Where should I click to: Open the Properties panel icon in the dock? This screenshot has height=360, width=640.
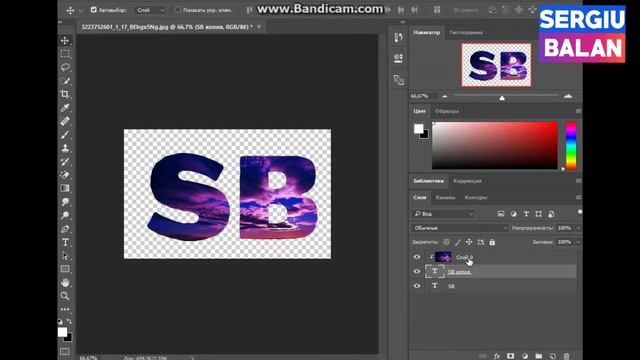point(398,58)
